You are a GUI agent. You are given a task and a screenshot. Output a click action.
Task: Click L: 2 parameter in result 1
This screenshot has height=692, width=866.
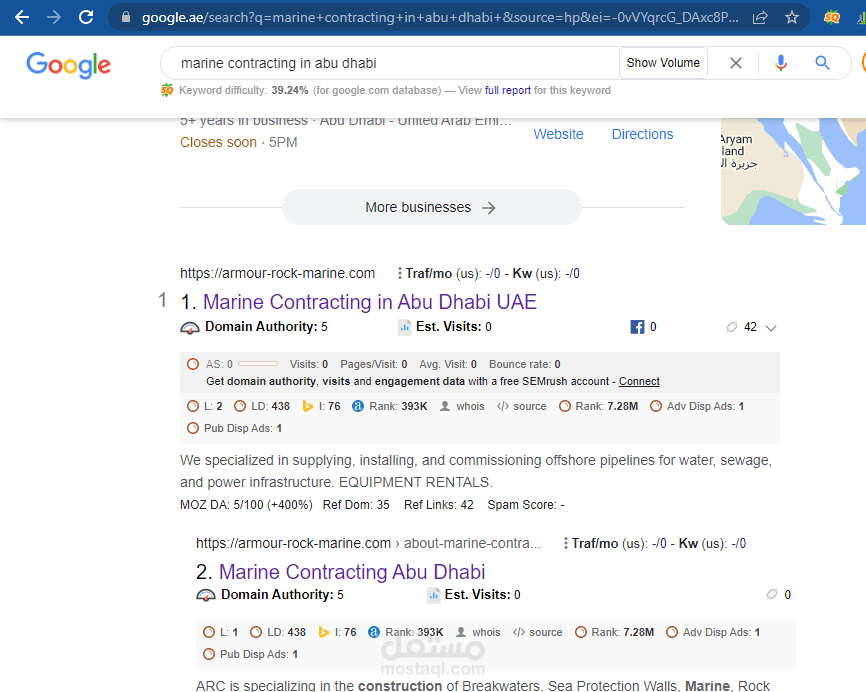(205, 406)
